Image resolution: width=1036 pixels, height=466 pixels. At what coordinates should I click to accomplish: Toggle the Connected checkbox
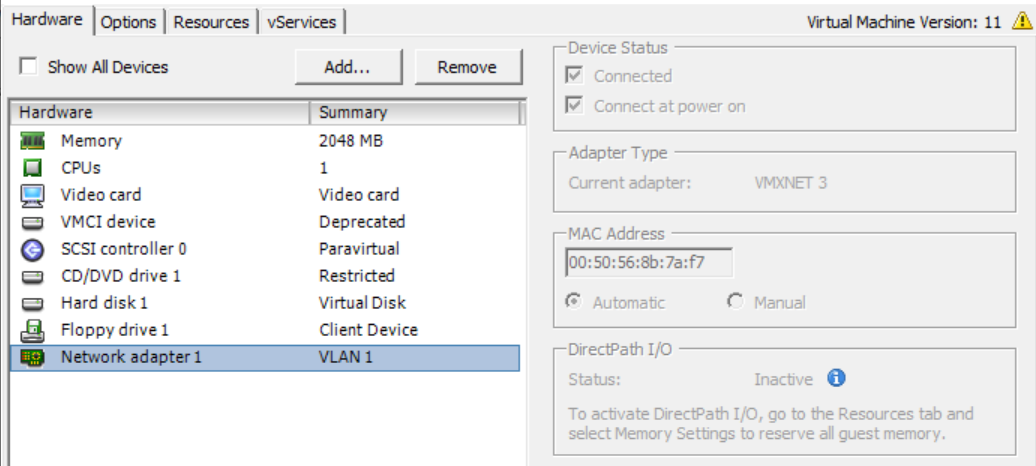(x=575, y=76)
